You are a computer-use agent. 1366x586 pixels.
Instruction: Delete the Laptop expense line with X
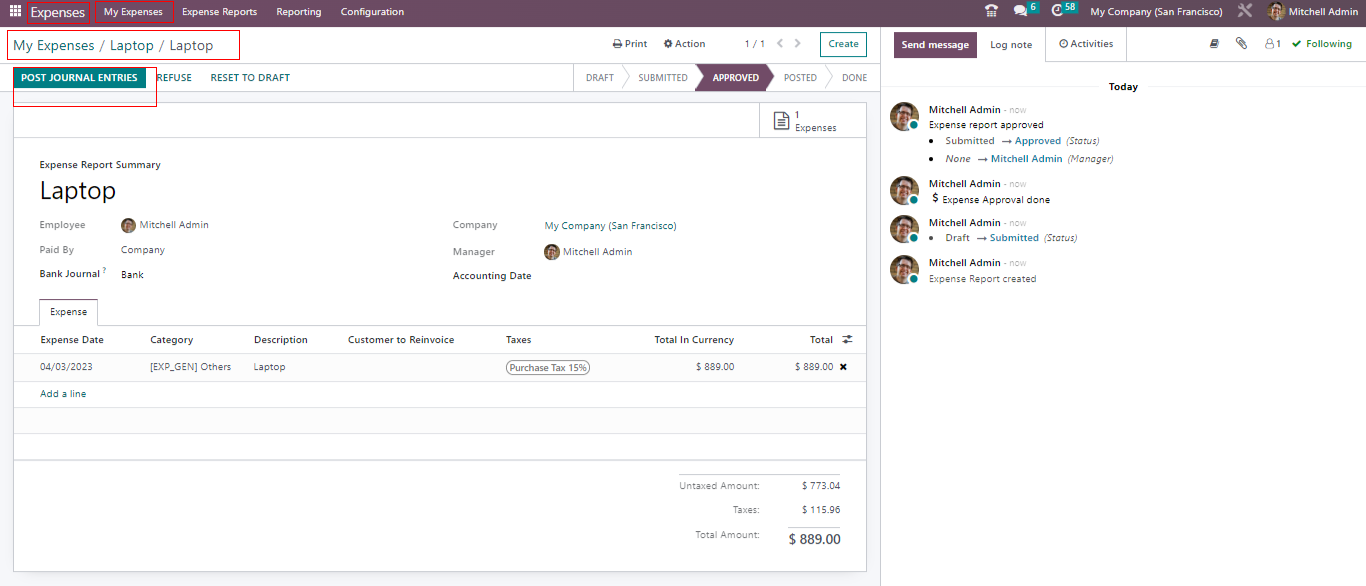843,367
